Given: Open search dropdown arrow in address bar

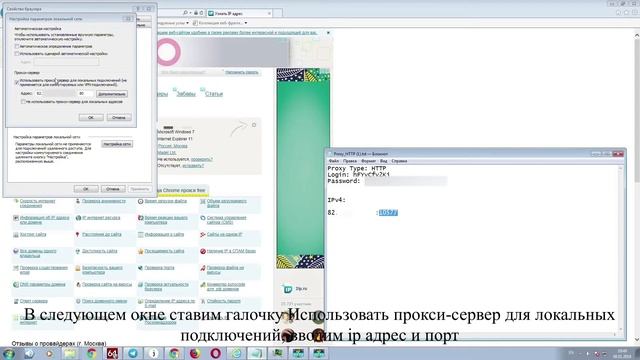Looking at the screenshot, I should coord(190,13).
